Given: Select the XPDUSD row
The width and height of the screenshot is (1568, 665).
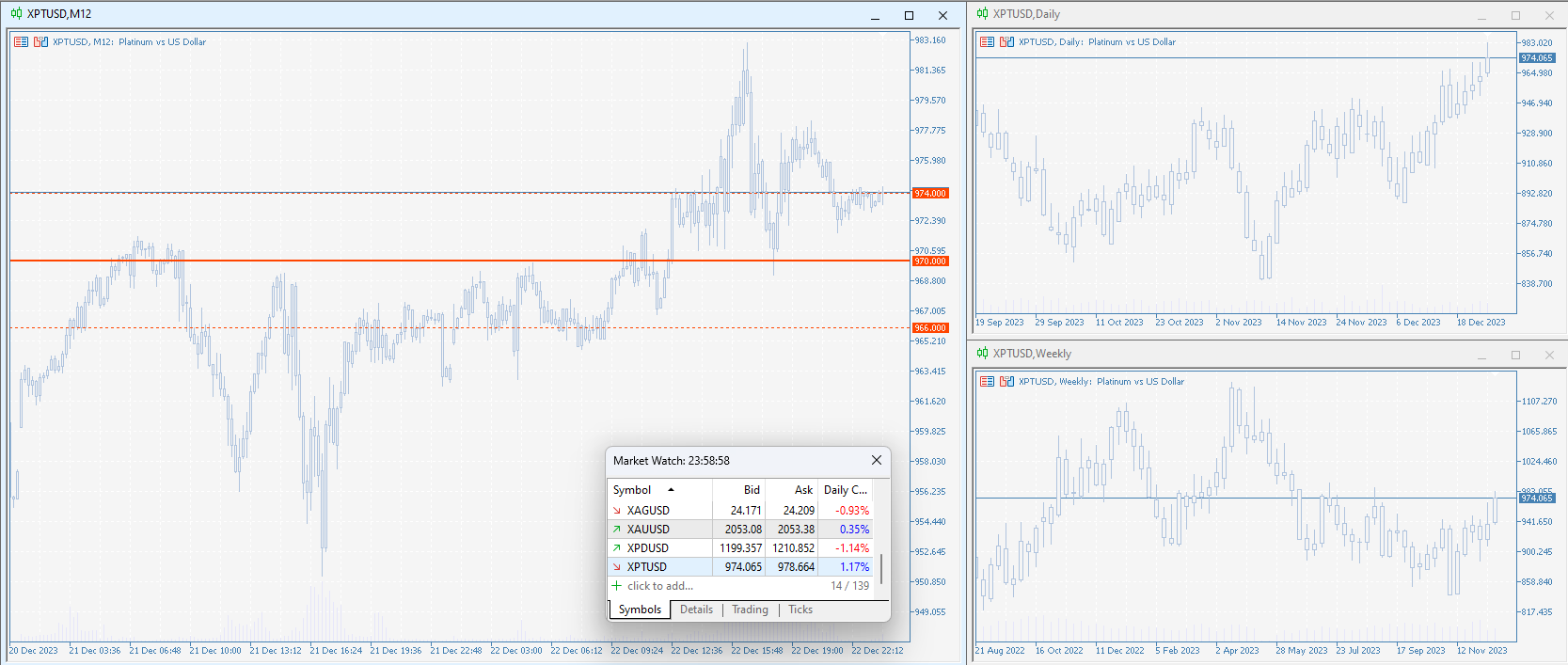Looking at the screenshot, I should point(741,548).
